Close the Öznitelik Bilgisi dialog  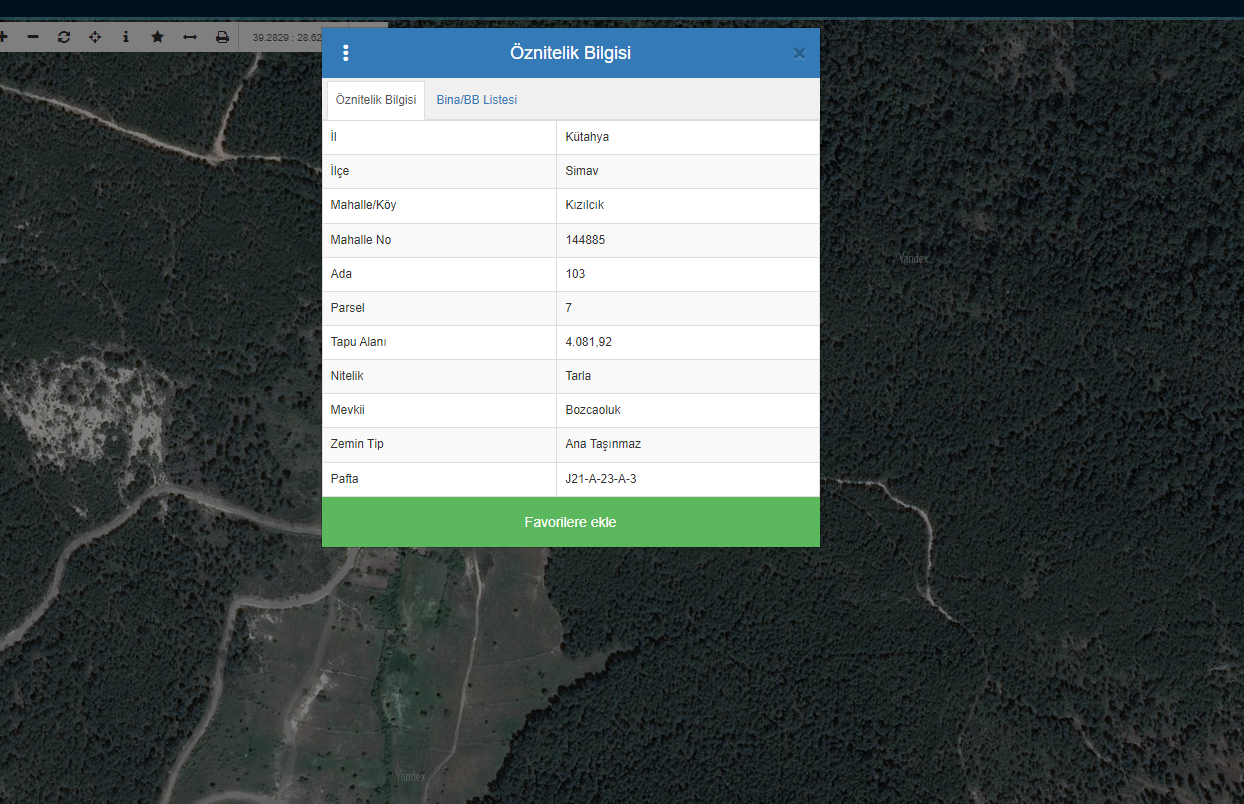[x=799, y=54]
